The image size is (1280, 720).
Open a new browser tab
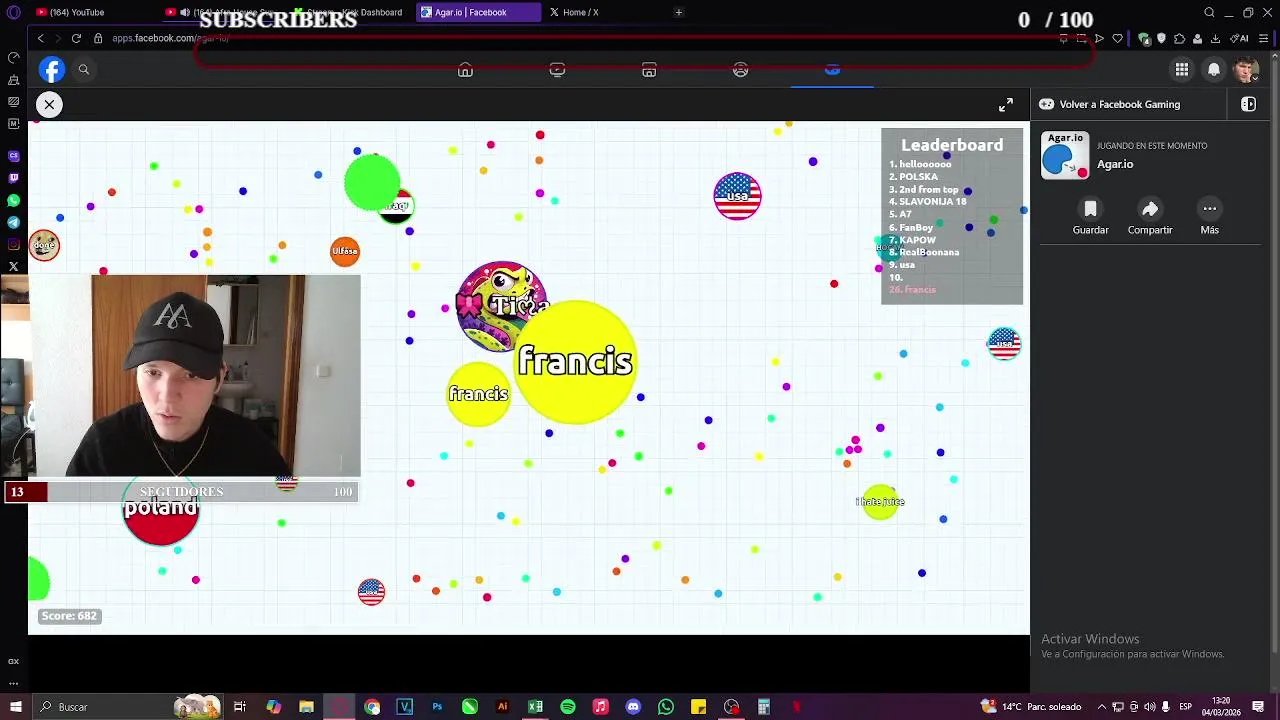678,12
